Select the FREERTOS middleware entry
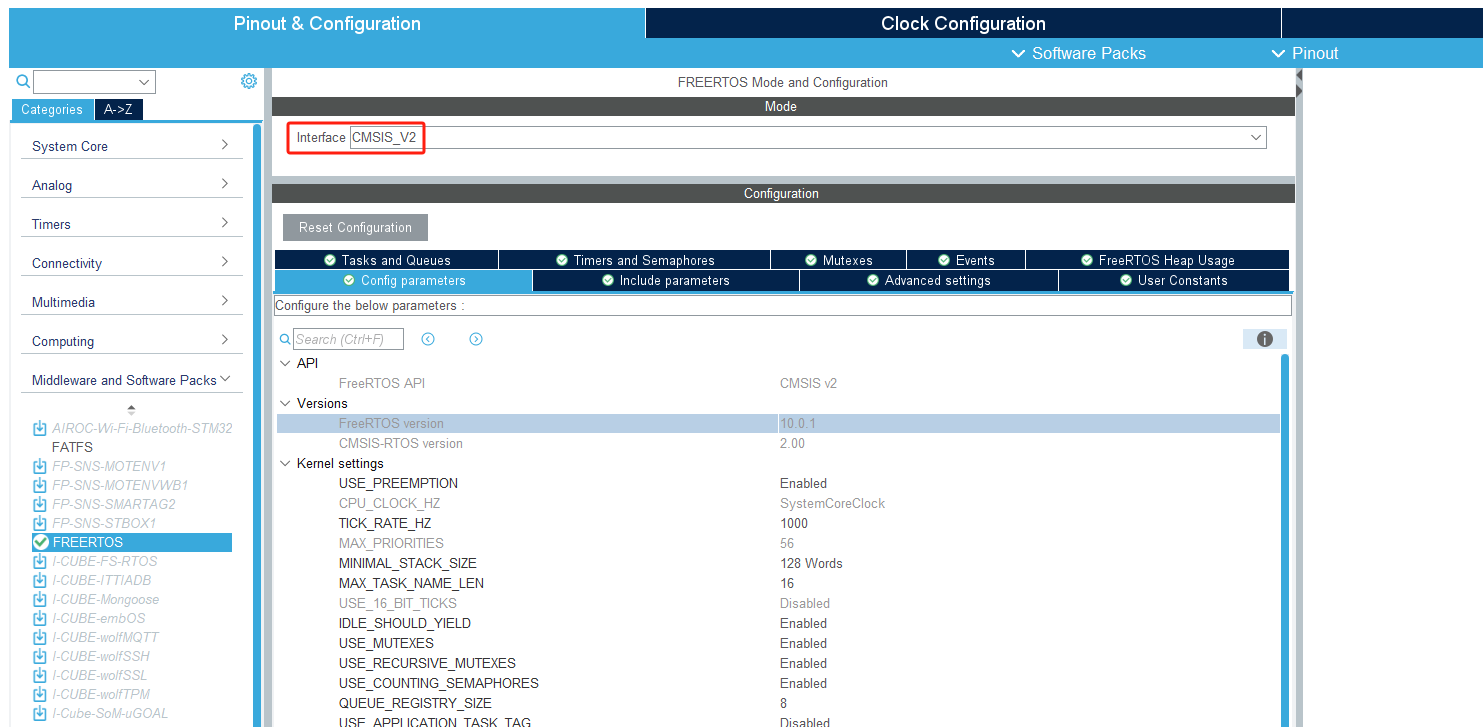Viewport: 1483px width, 727px height. click(131, 542)
